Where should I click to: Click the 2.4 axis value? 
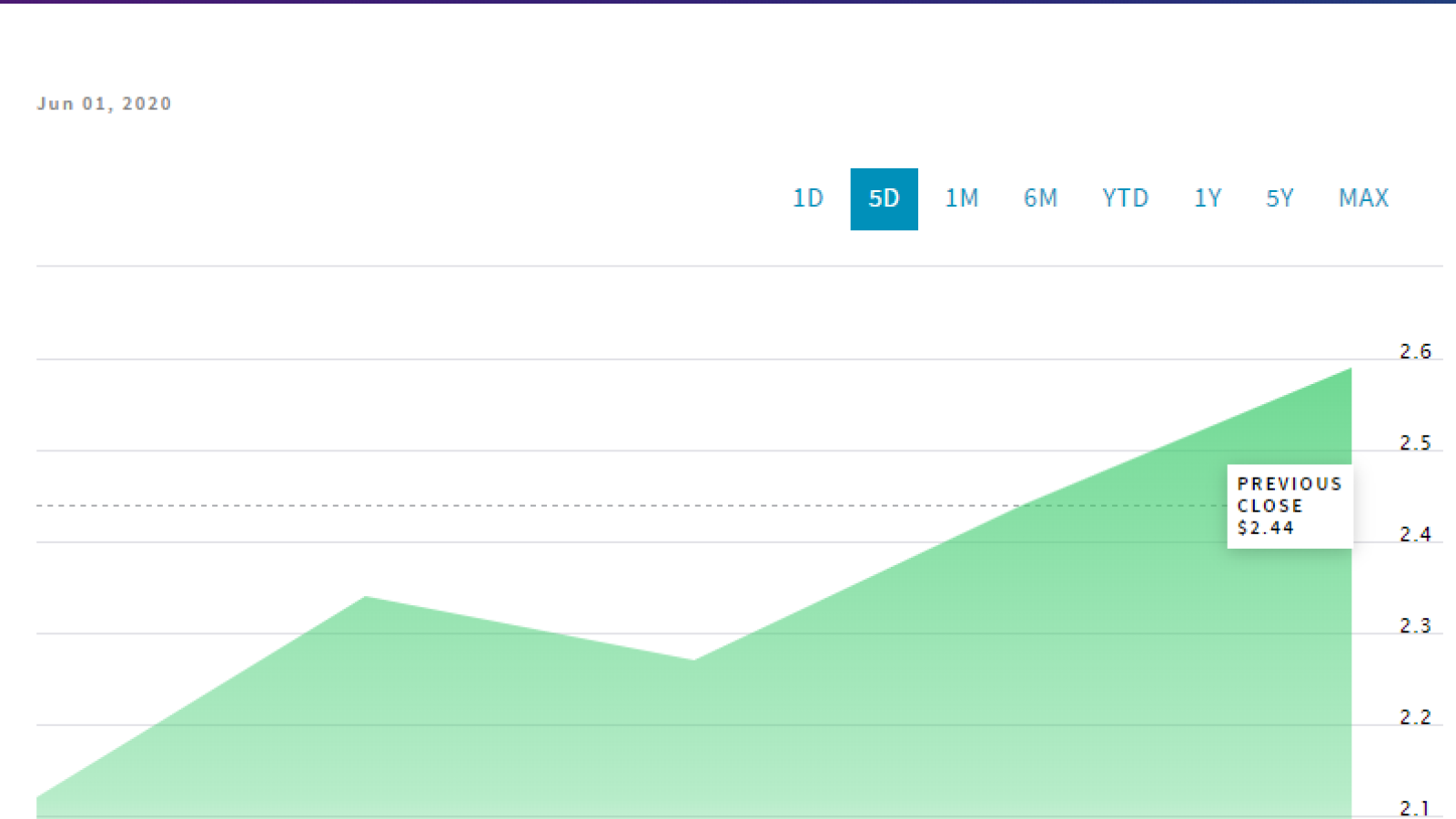point(1415,534)
